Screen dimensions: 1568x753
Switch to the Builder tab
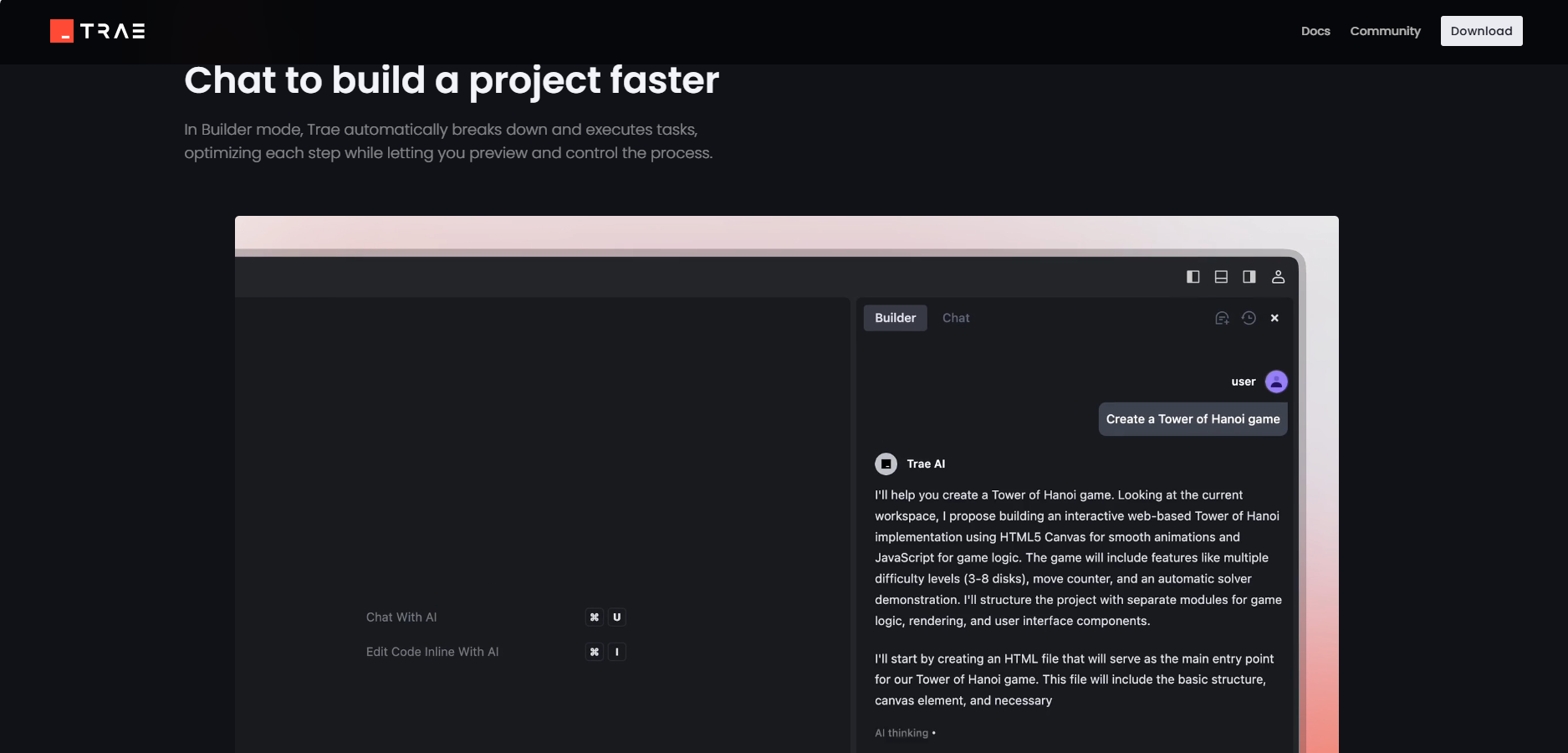pos(895,318)
